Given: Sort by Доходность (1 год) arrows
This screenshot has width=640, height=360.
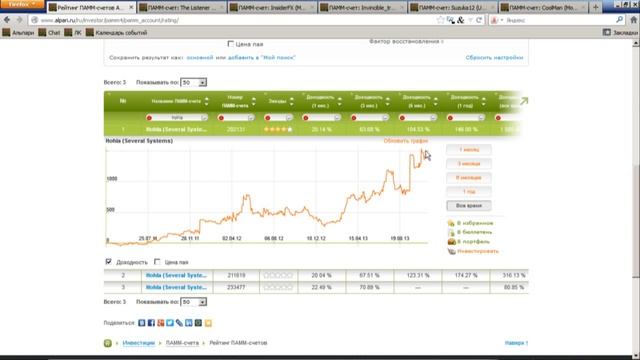Looking at the screenshot, I should pyautogui.click(x=483, y=101).
